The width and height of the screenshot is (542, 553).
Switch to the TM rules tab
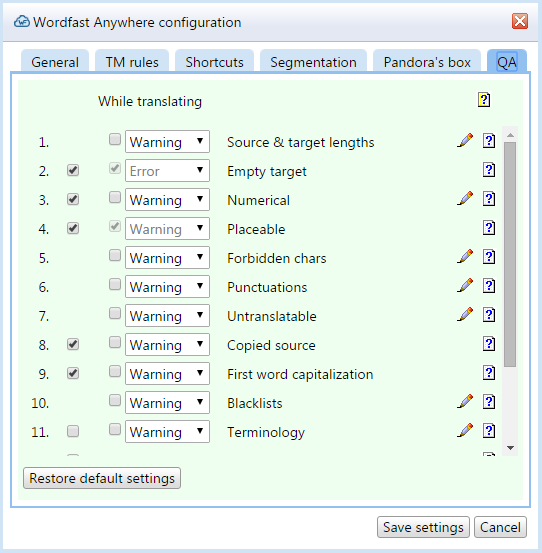[x=132, y=62]
